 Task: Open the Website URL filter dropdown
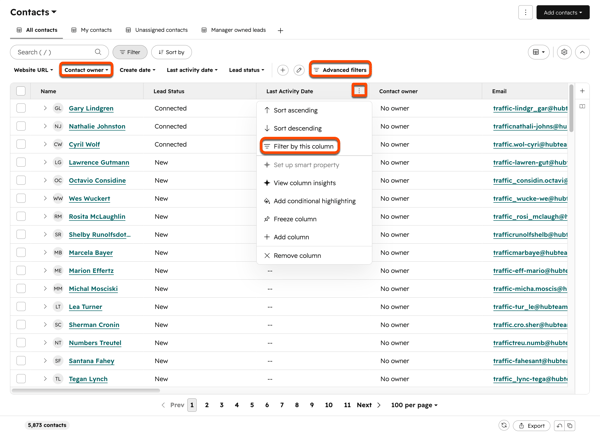(33, 70)
